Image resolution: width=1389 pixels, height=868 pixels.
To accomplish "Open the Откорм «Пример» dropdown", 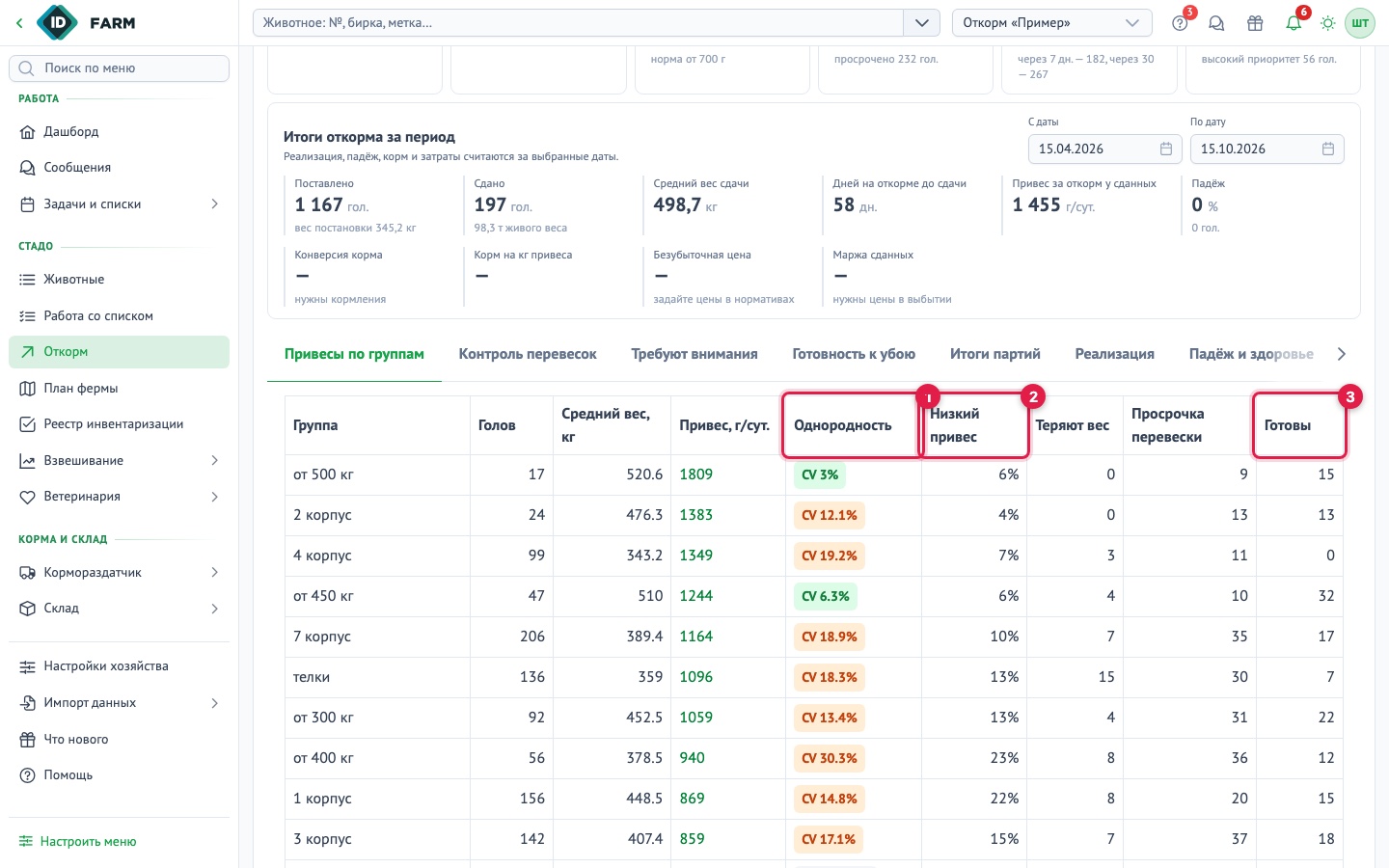I will click(1051, 23).
